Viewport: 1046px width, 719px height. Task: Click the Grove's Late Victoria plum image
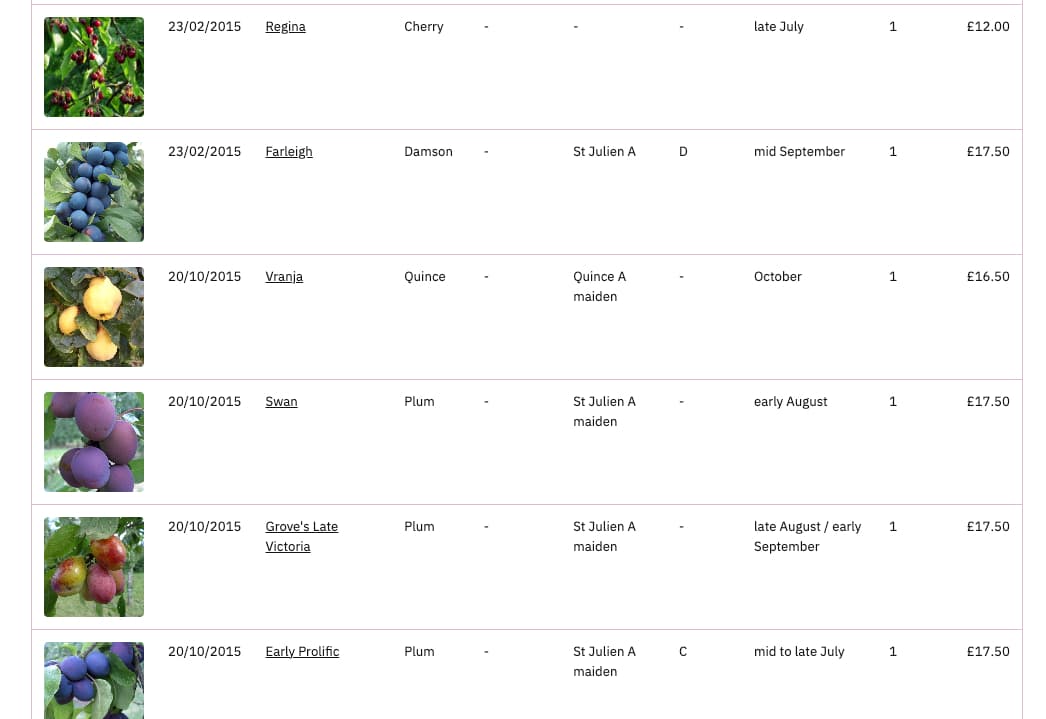click(94, 567)
